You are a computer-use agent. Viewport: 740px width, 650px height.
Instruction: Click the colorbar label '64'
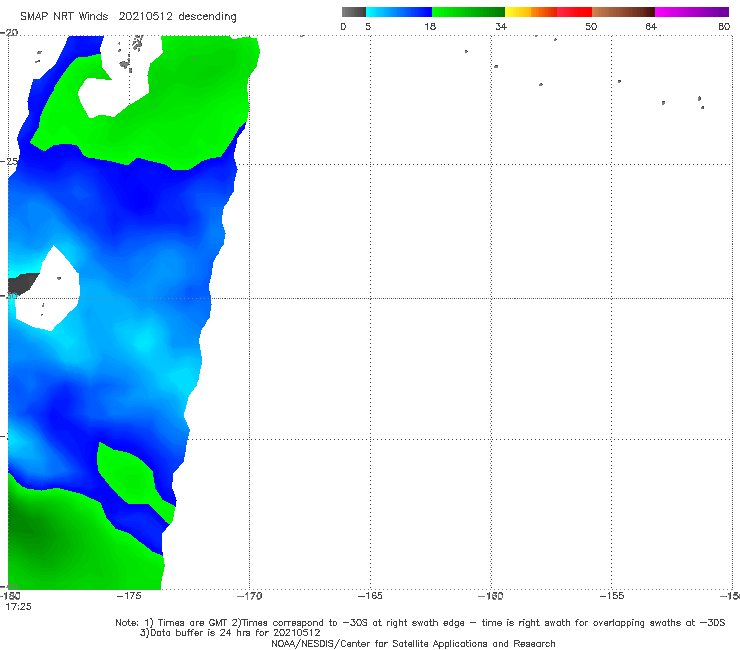pyautogui.click(x=651, y=26)
